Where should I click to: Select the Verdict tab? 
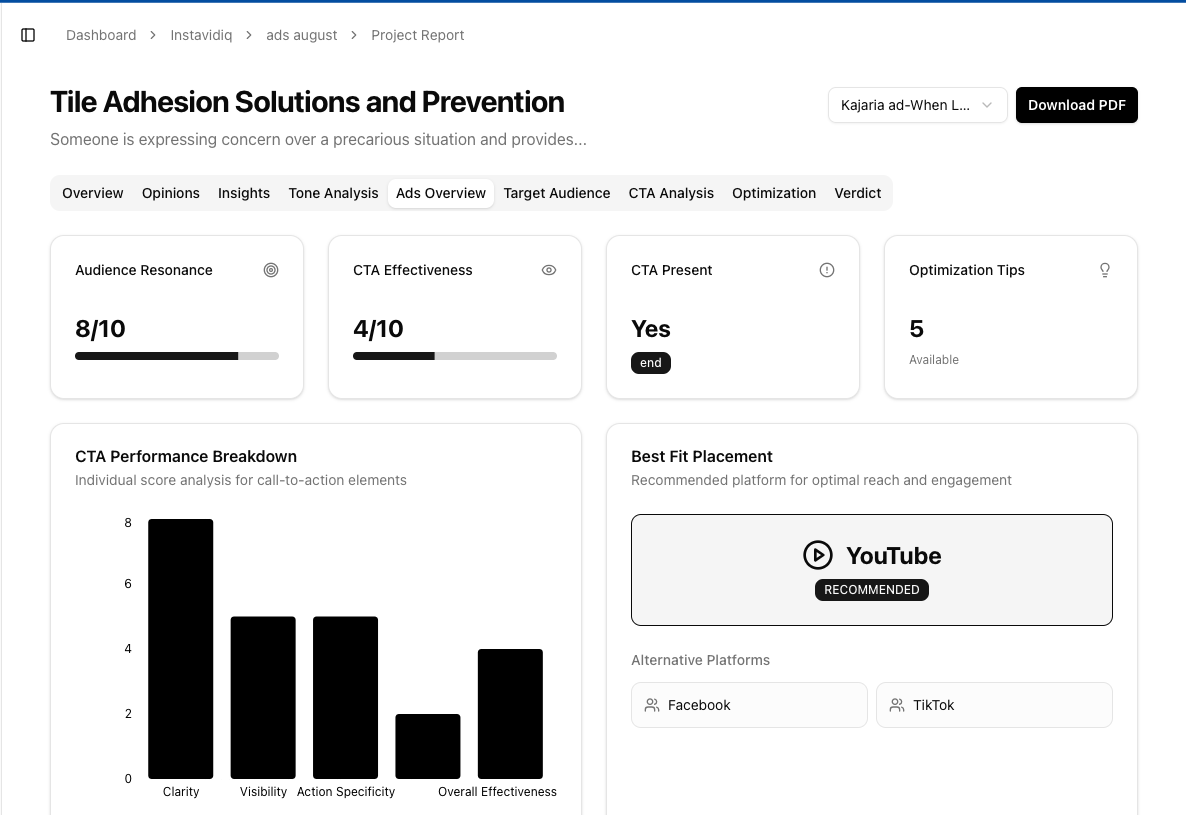point(858,193)
